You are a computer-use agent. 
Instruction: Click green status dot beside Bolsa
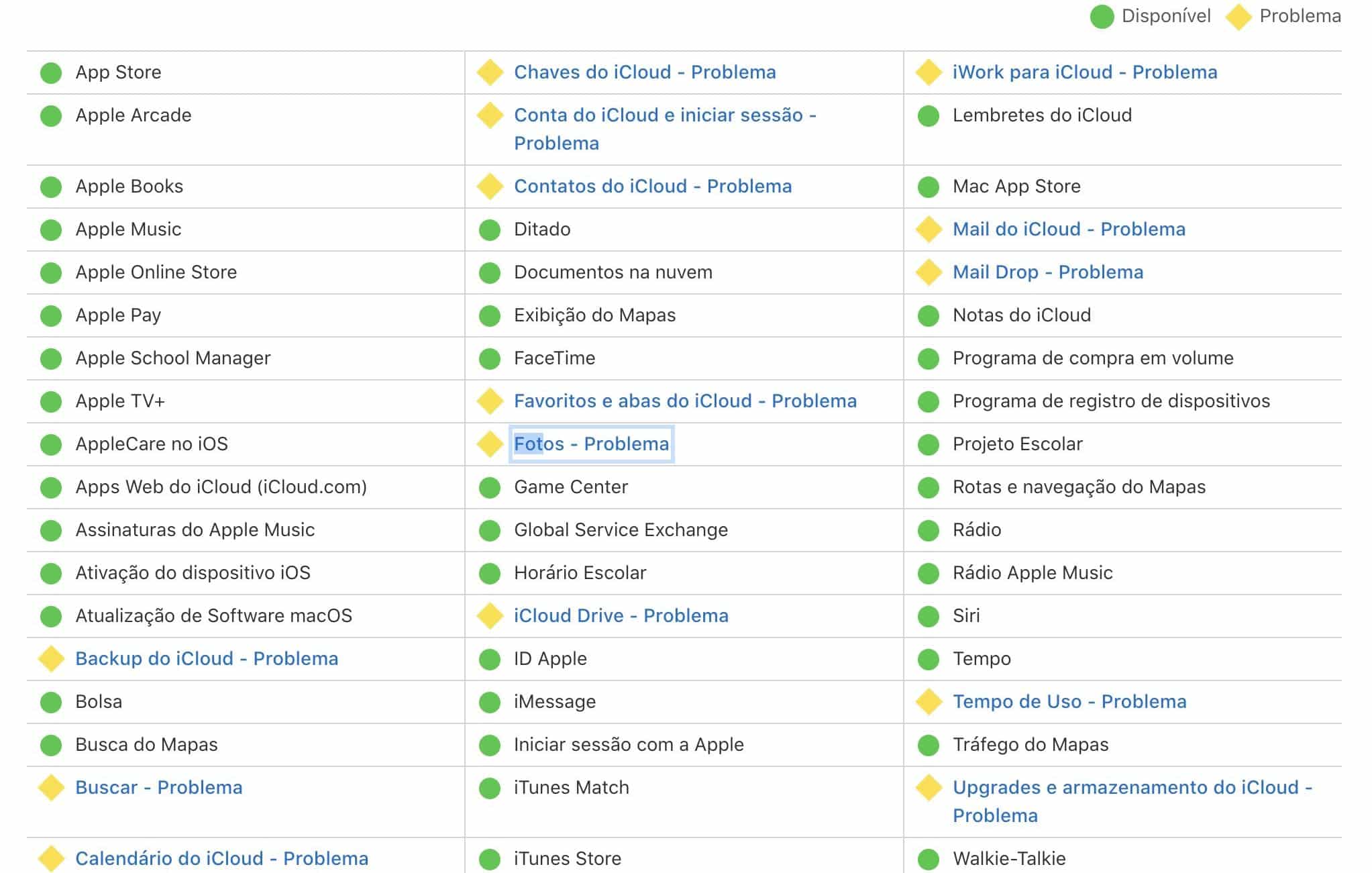tap(51, 702)
